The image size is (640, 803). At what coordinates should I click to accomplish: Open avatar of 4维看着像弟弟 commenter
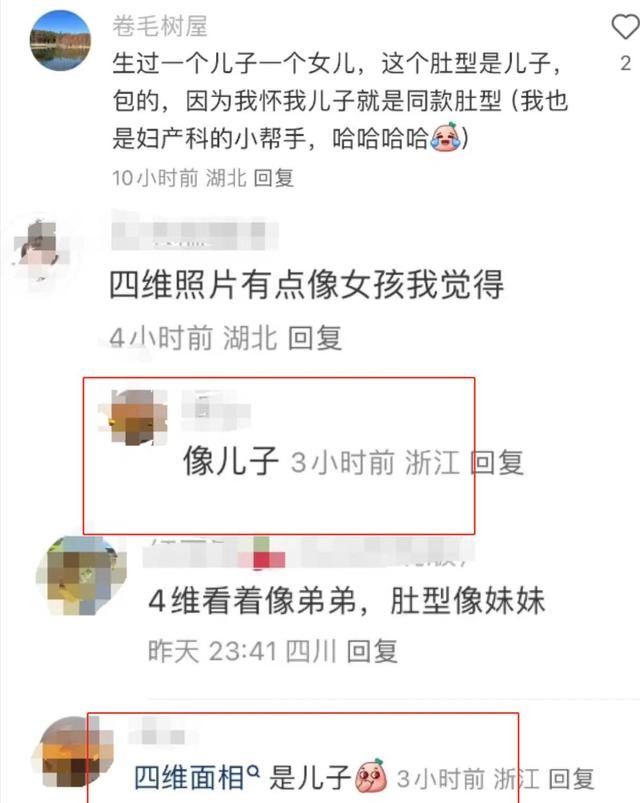81,575
